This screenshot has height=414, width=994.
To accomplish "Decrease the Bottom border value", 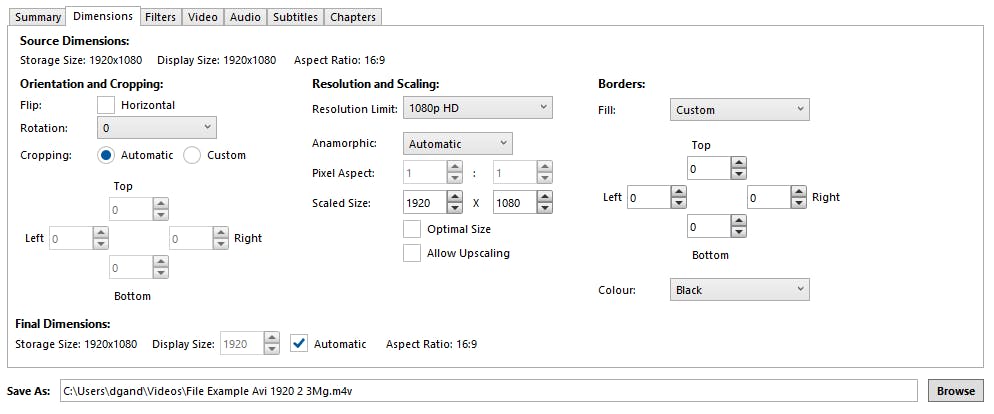I will (x=738, y=233).
